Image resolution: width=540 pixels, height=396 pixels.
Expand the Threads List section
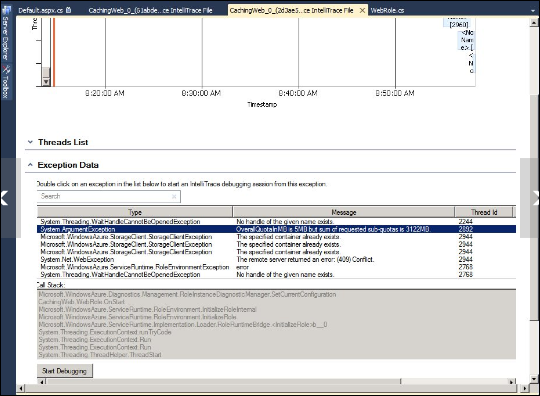30,142
